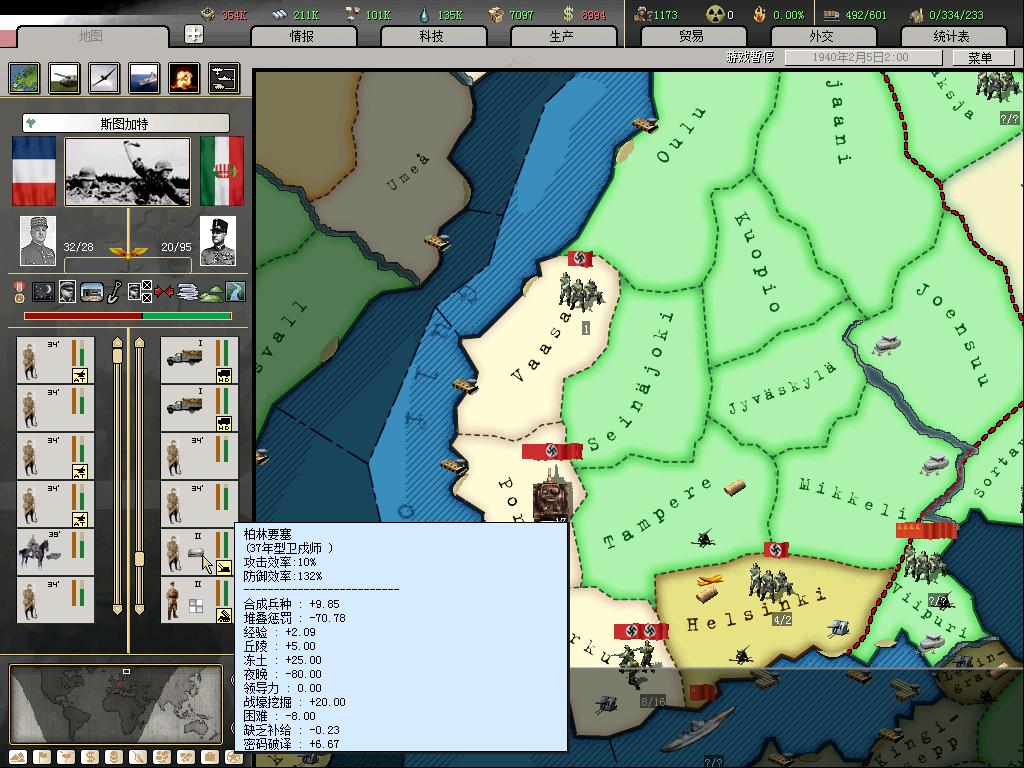Screen dimensions: 1024x768
Task: Open the 菜单 (menu) button
Action: coord(979,58)
